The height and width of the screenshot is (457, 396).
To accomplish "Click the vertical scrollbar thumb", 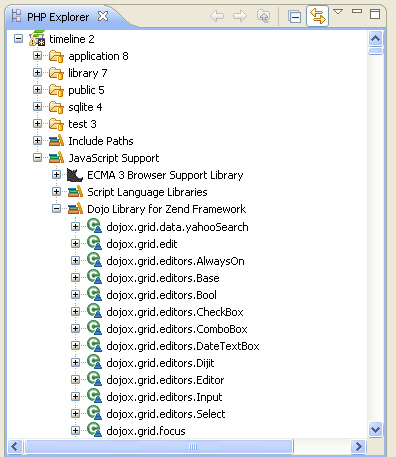I will tap(376, 51).
